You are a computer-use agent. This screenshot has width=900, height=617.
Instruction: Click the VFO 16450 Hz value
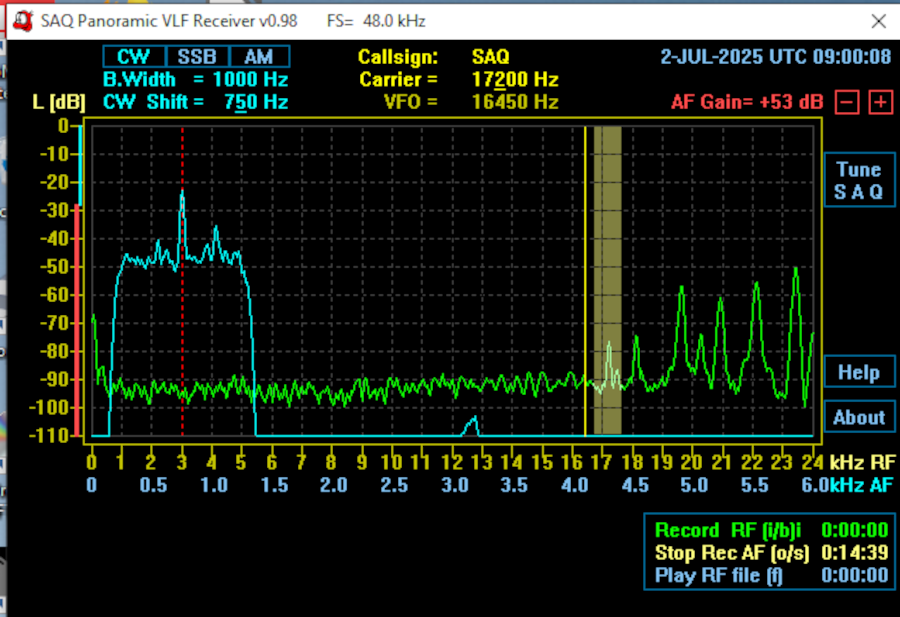[514, 102]
